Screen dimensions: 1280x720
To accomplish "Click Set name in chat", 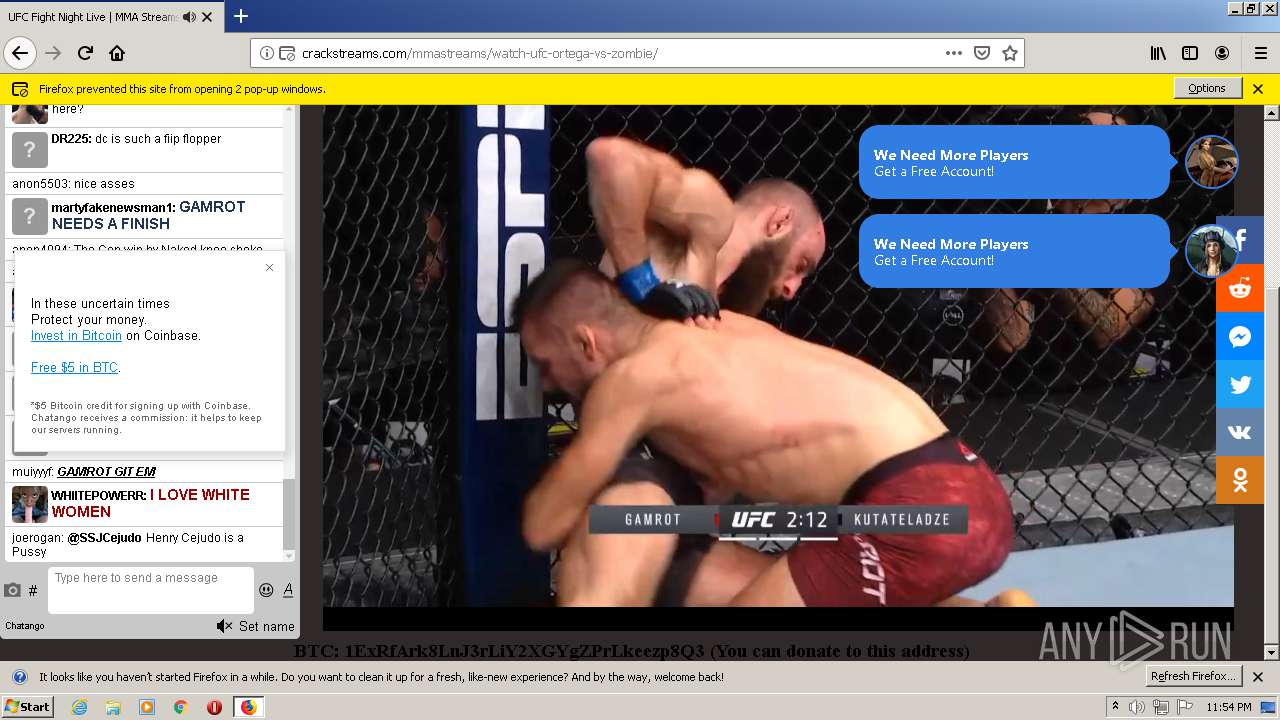I will pos(266,626).
